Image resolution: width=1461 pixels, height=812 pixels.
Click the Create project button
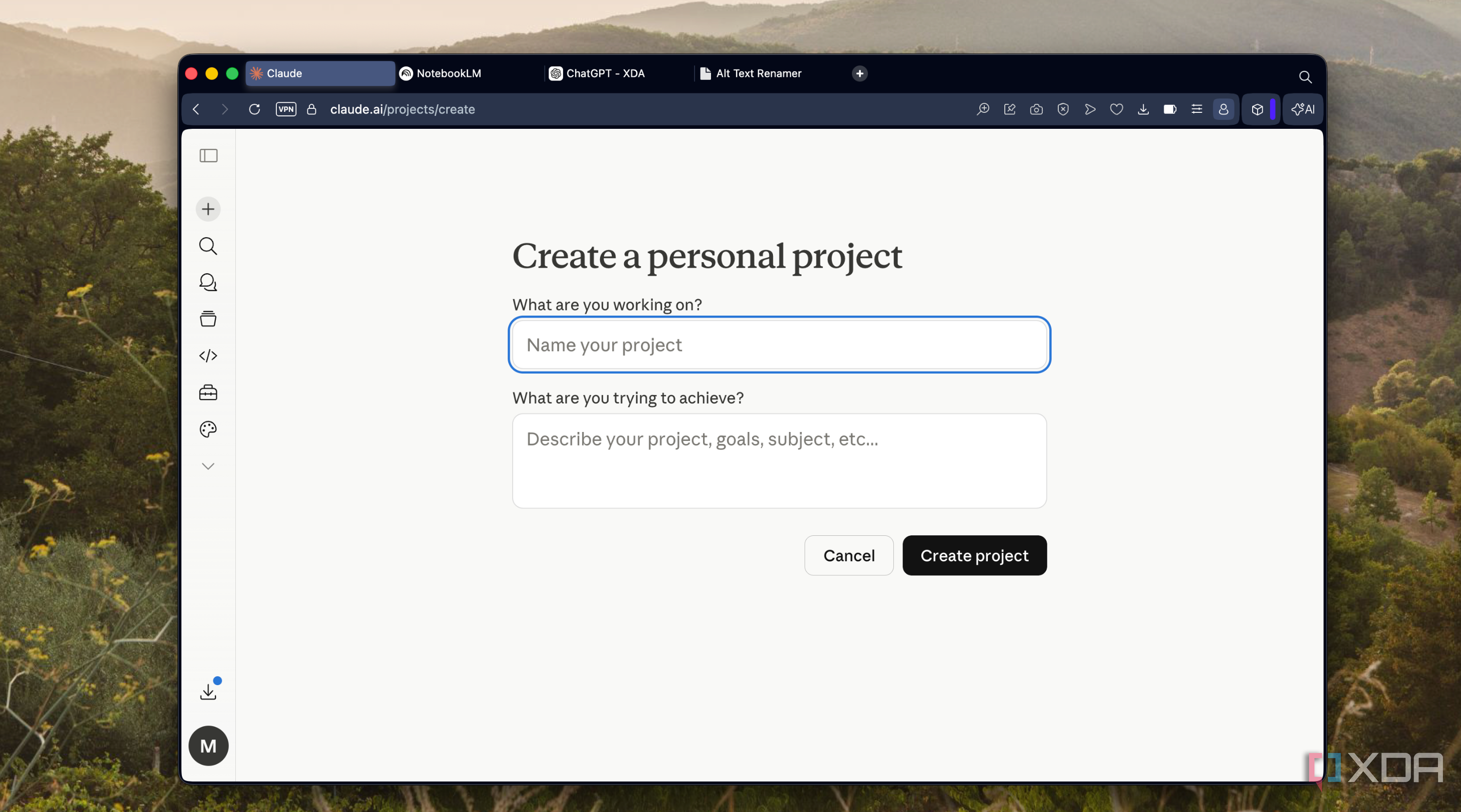(x=974, y=556)
